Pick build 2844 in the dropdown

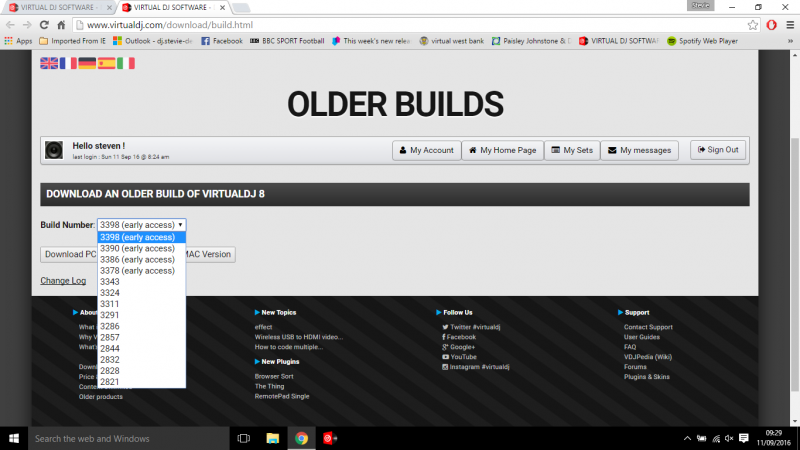142,348
